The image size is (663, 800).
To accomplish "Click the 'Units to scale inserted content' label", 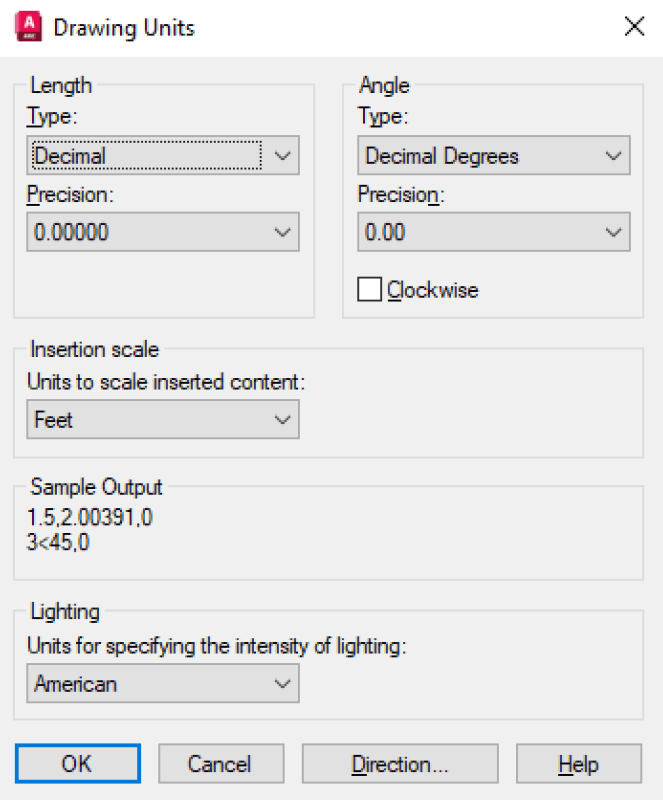I will click(166, 381).
